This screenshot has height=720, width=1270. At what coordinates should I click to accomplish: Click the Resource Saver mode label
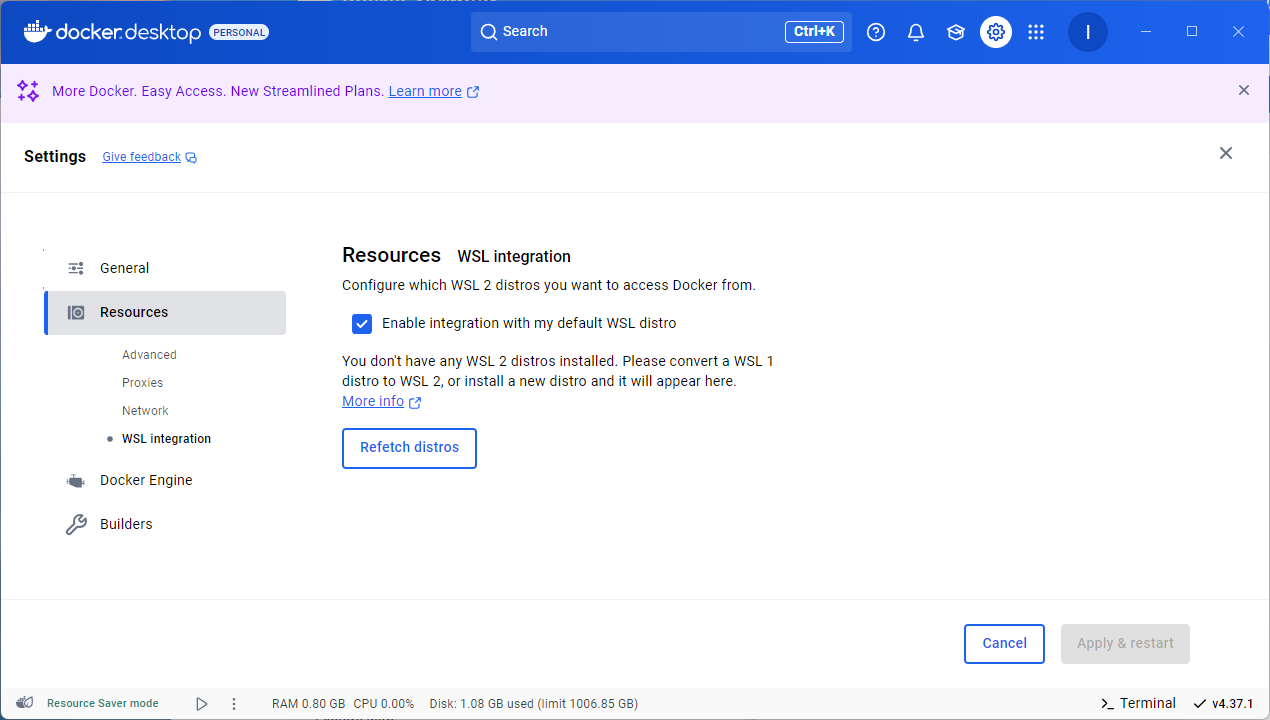tap(102, 704)
